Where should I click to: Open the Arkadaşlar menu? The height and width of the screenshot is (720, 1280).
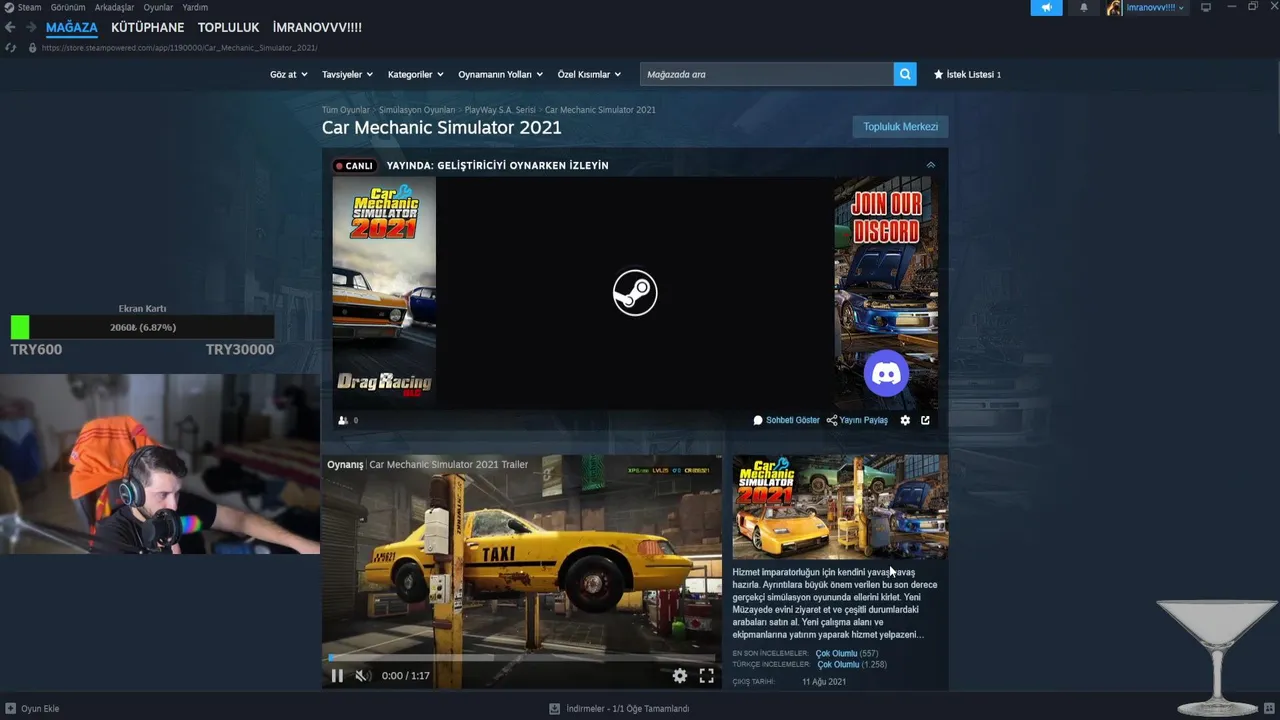click(114, 7)
